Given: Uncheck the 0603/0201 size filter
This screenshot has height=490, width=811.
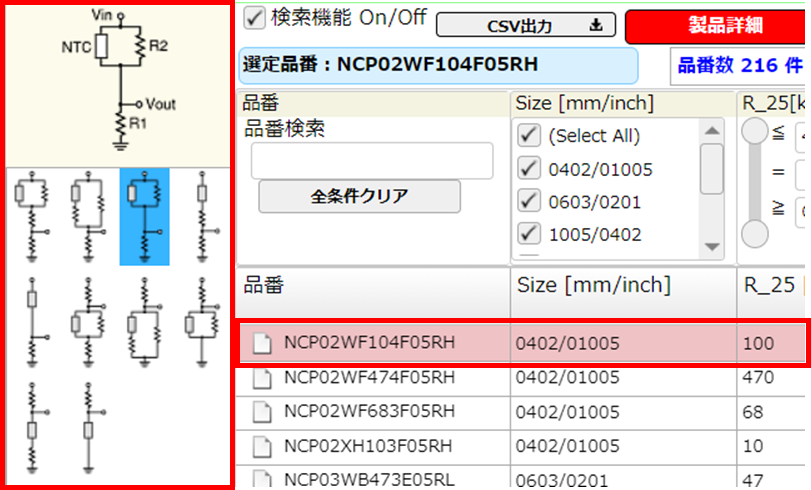Looking at the screenshot, I should click(528, 202).
